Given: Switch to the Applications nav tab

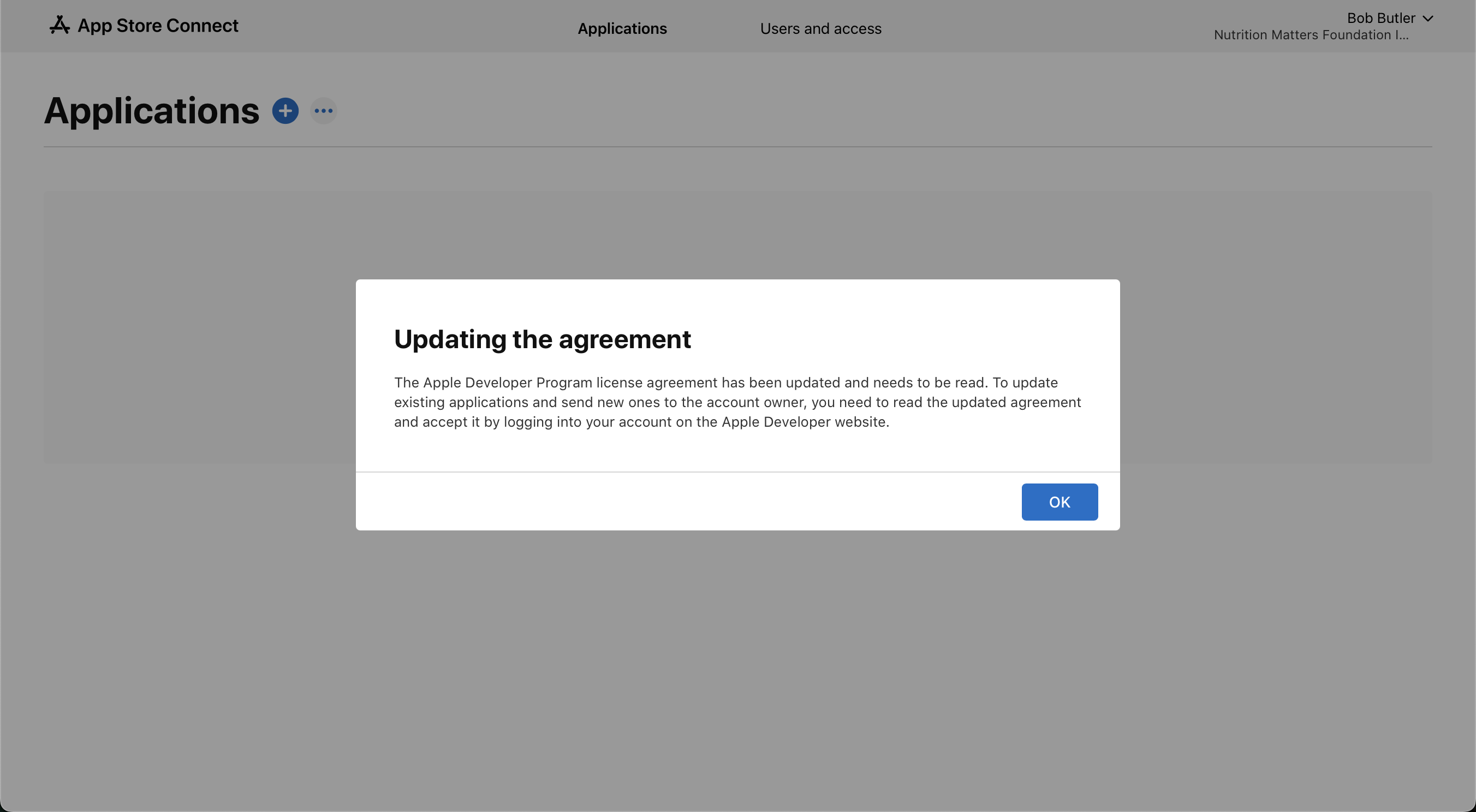Looking at the screenshot, I should pos(622,28).
